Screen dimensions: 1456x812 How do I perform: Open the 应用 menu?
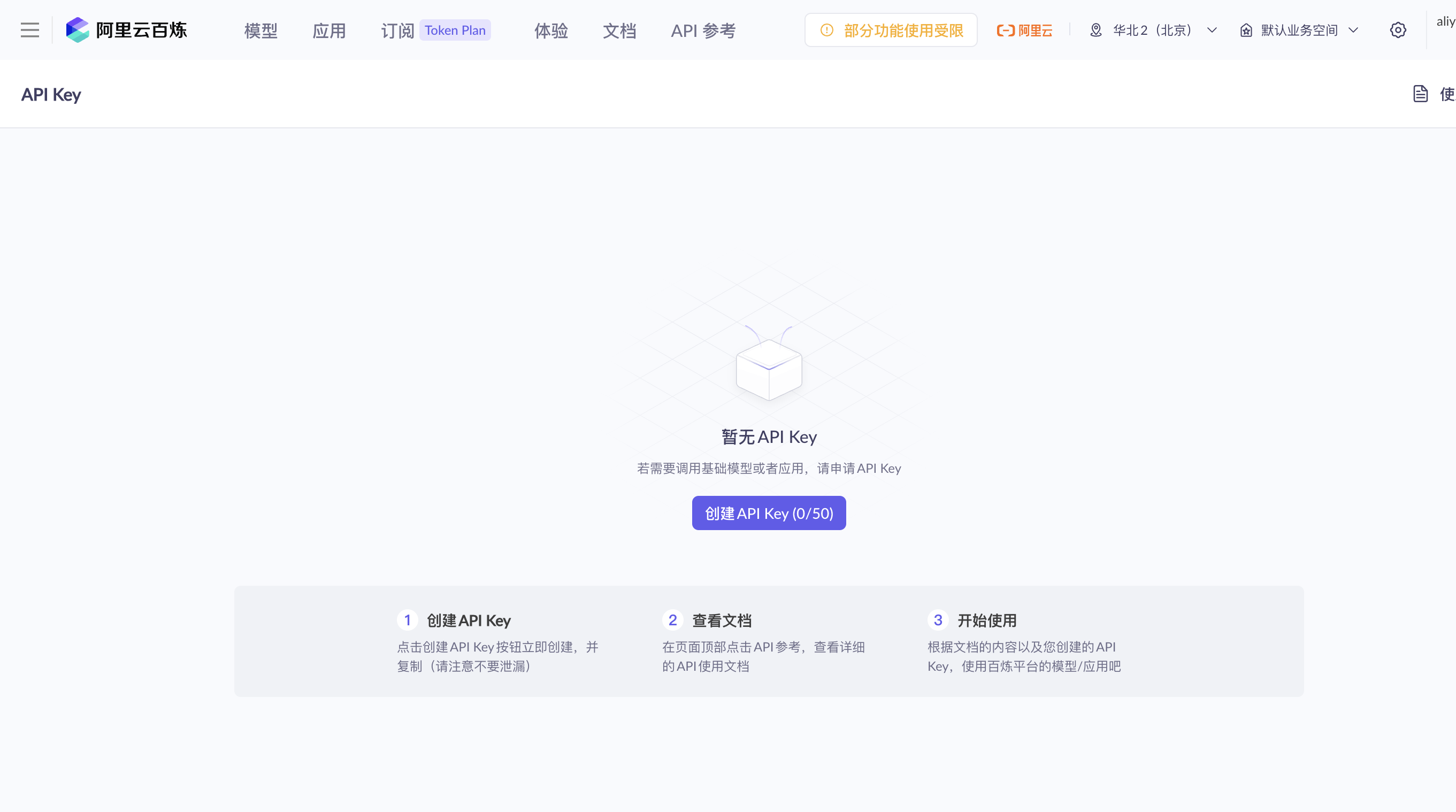click(329, 30)
